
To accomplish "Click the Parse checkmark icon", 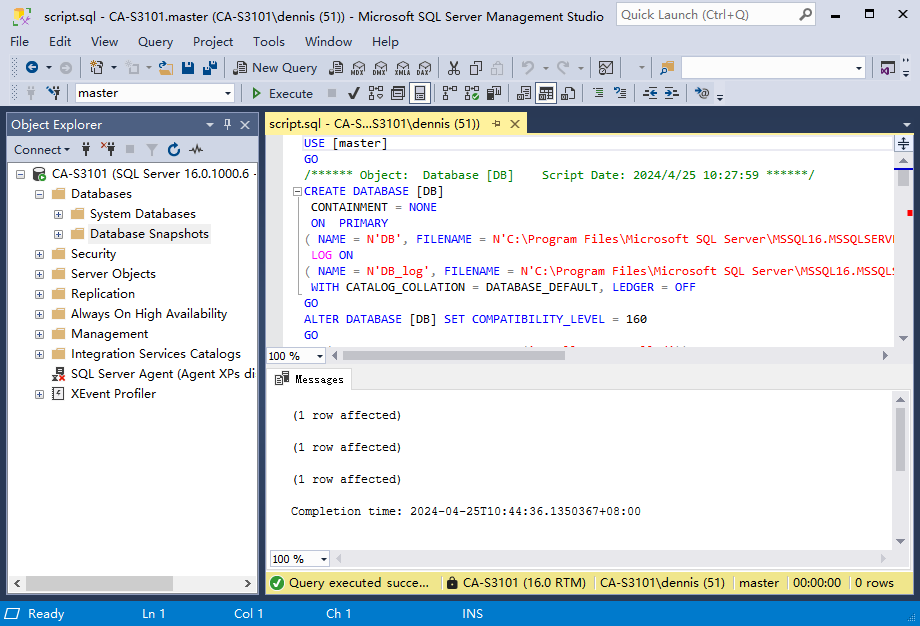I will point(354,93).
